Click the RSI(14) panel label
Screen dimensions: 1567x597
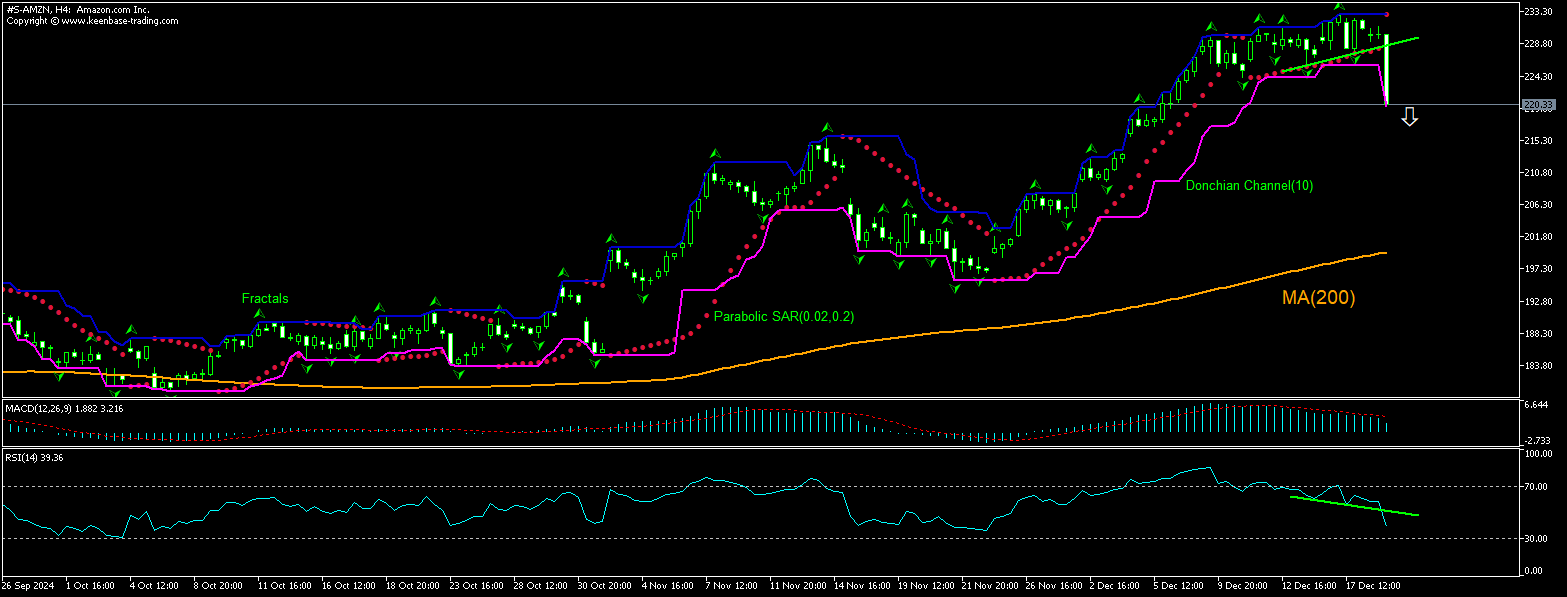(33, 457)
